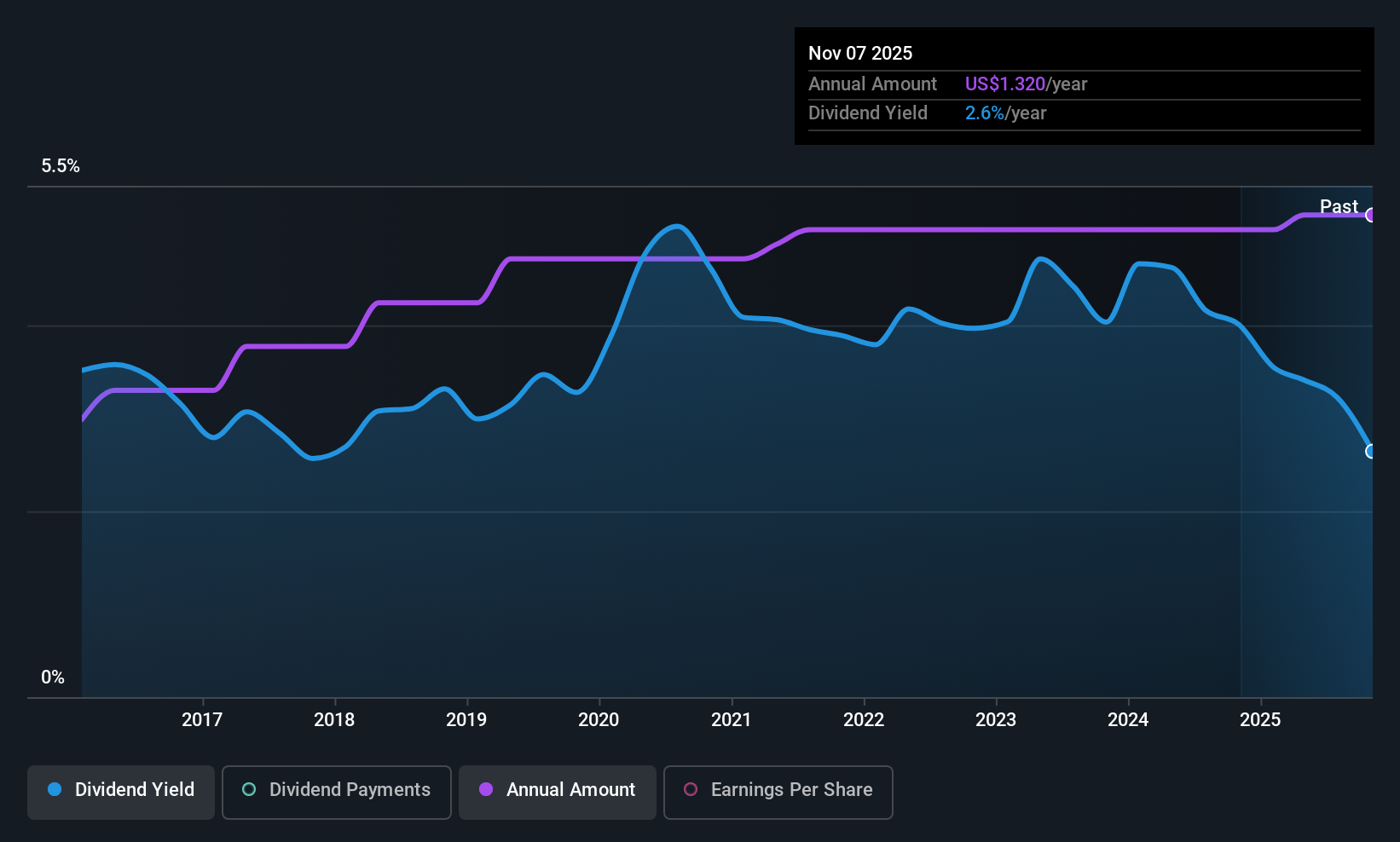Image resolution: width=1400 pixels, height=842 pixels.
Task: Click the purple Annual Amount endpoint marker
Action: point(1371,215)
